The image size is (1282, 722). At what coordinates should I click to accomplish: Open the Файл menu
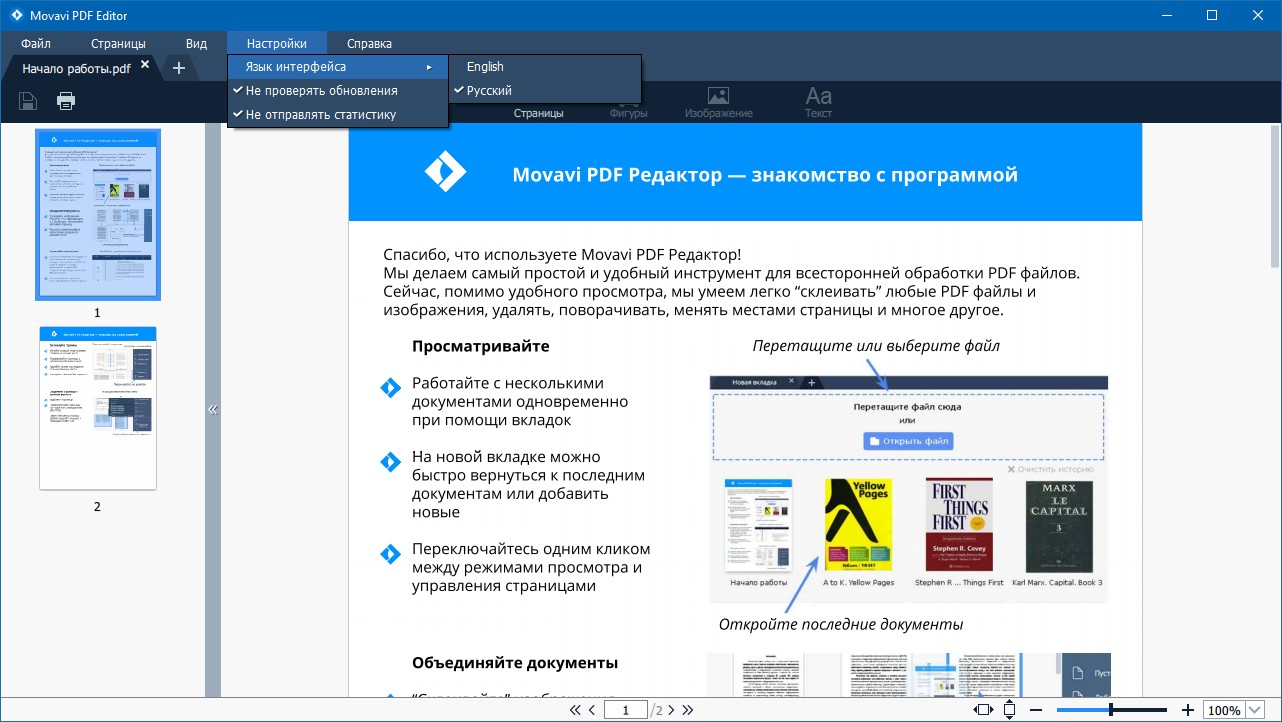[36, 43]
